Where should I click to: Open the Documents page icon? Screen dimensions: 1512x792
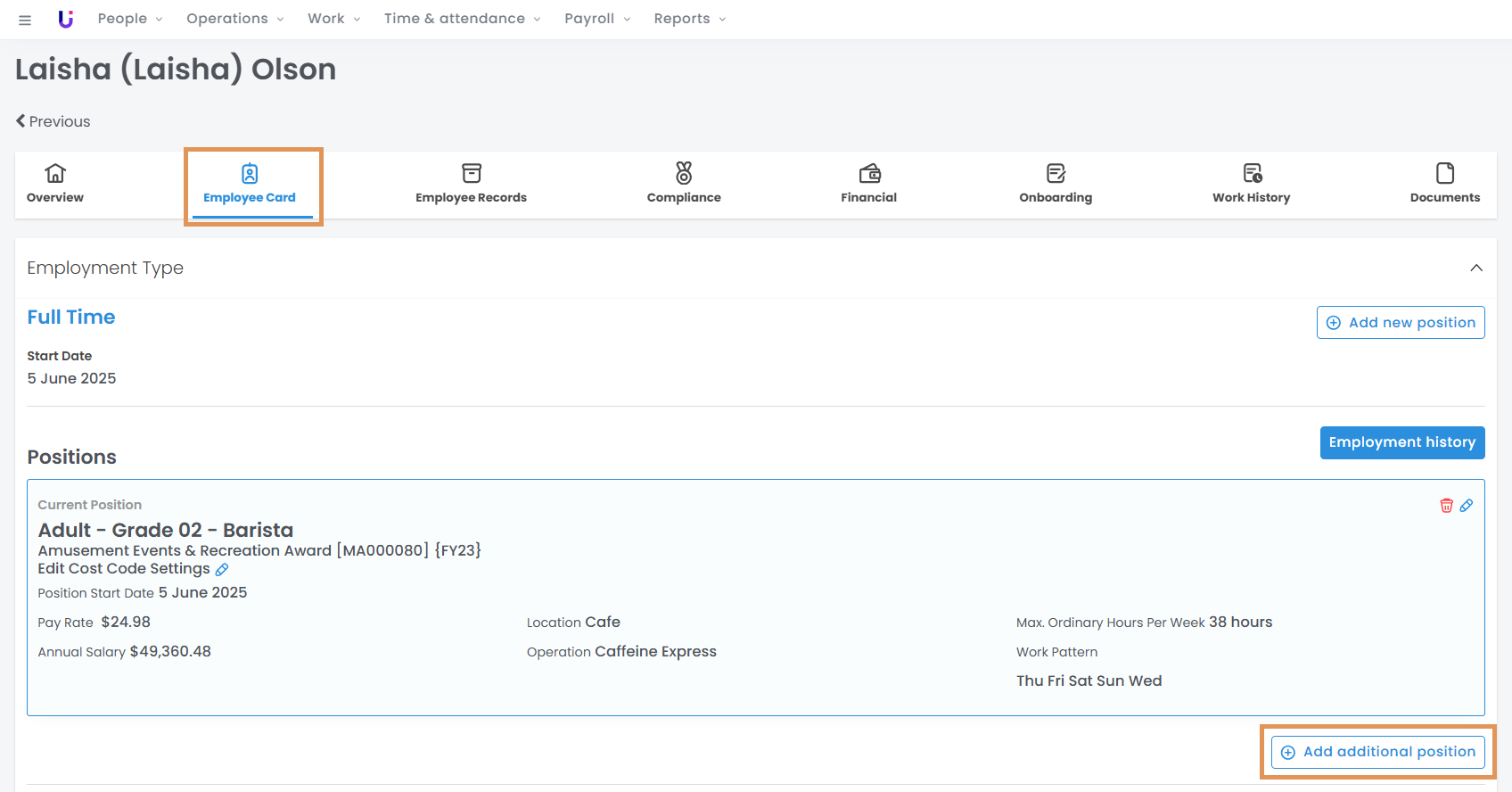[x=1444, y=173]
